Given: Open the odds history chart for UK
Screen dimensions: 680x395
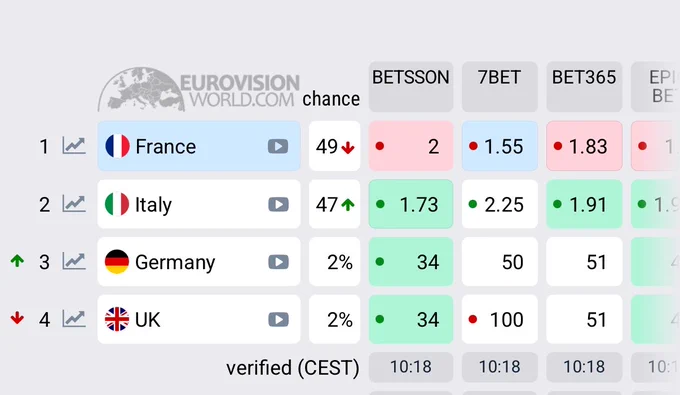Looking at the screenshot, I should click(74, 319).
